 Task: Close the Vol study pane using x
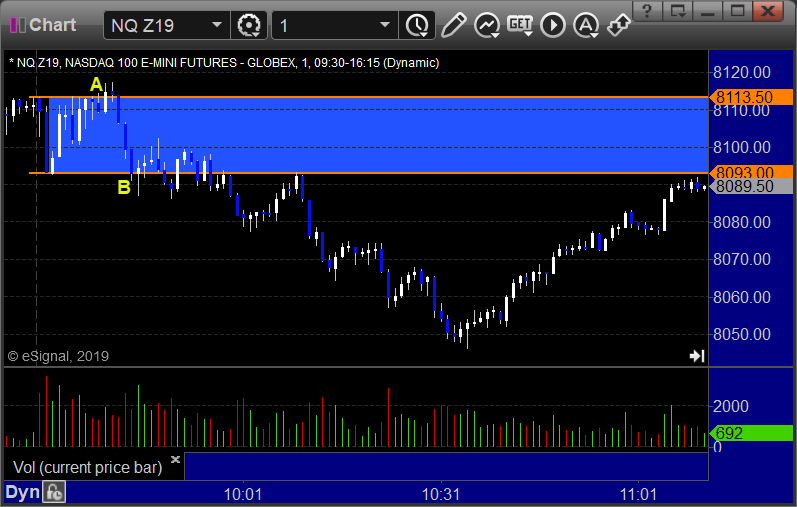[175, 460]
